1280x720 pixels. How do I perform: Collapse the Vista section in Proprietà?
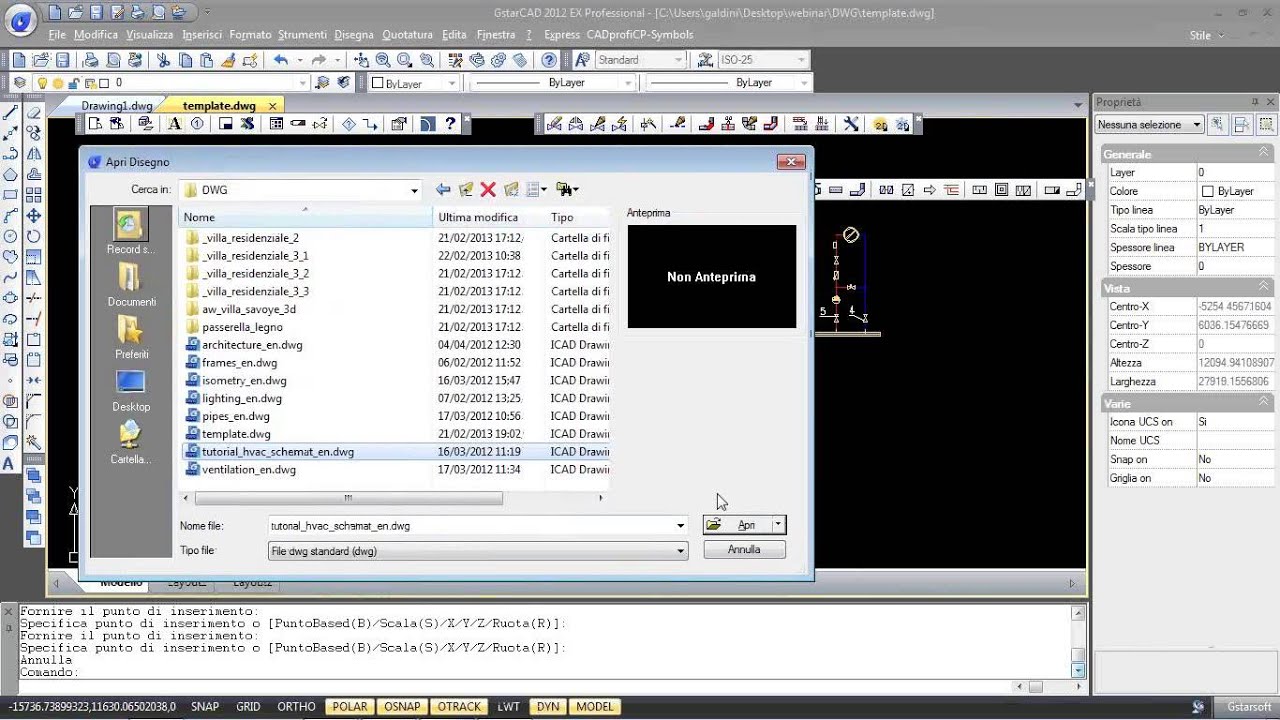(1263, 287)
